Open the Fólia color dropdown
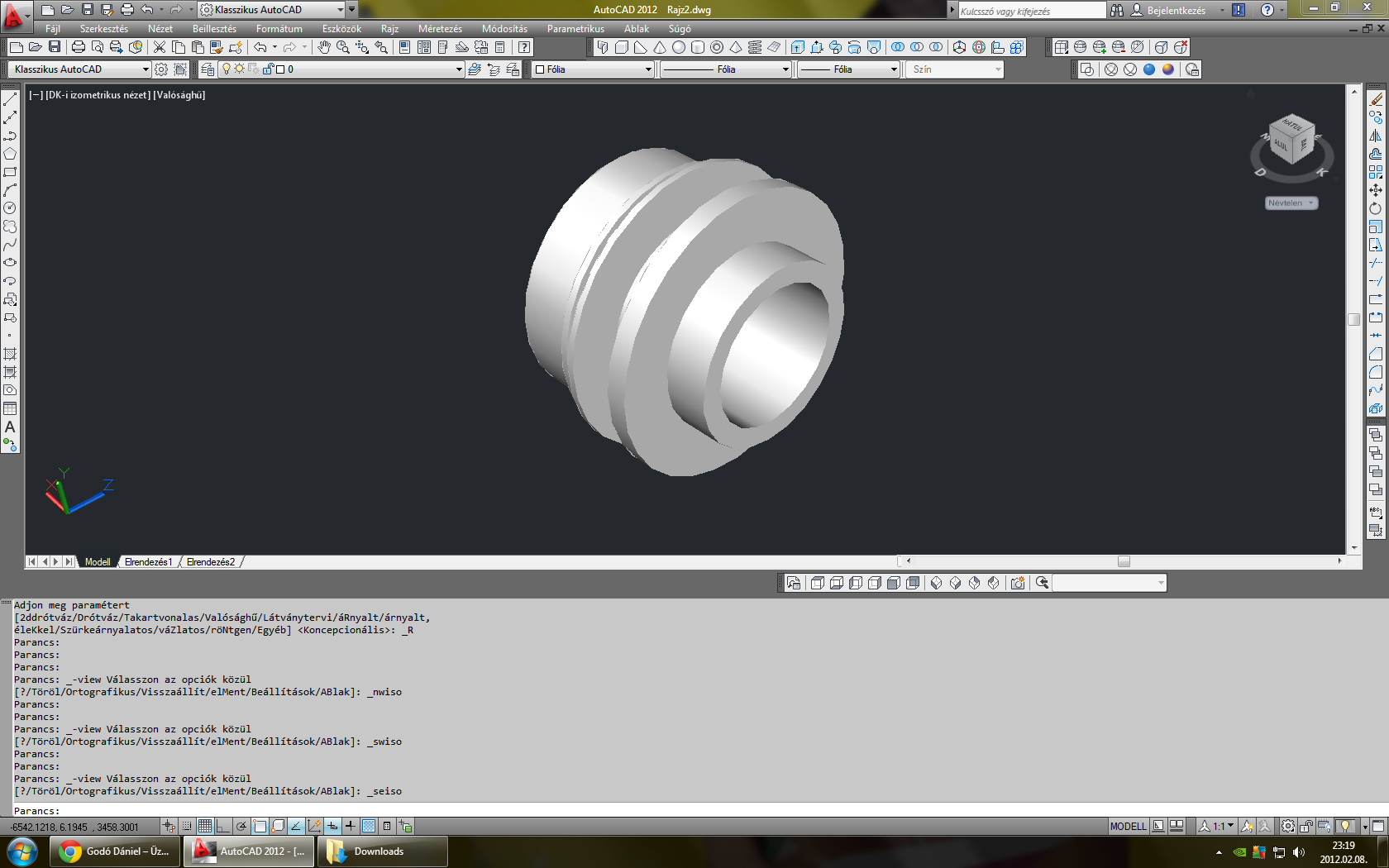1389x868 pixels. (647, 69)
